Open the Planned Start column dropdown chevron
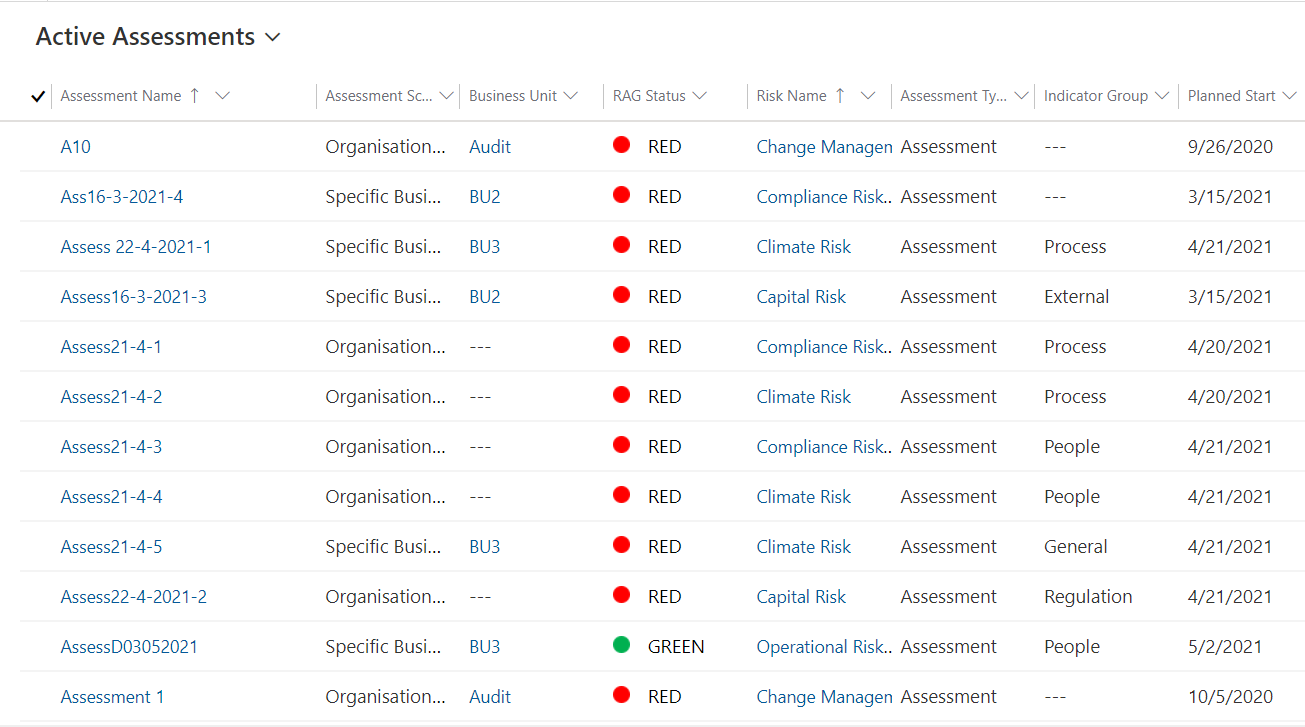This screenshot has width=1305, height=727. click(x=1289, y=96)
